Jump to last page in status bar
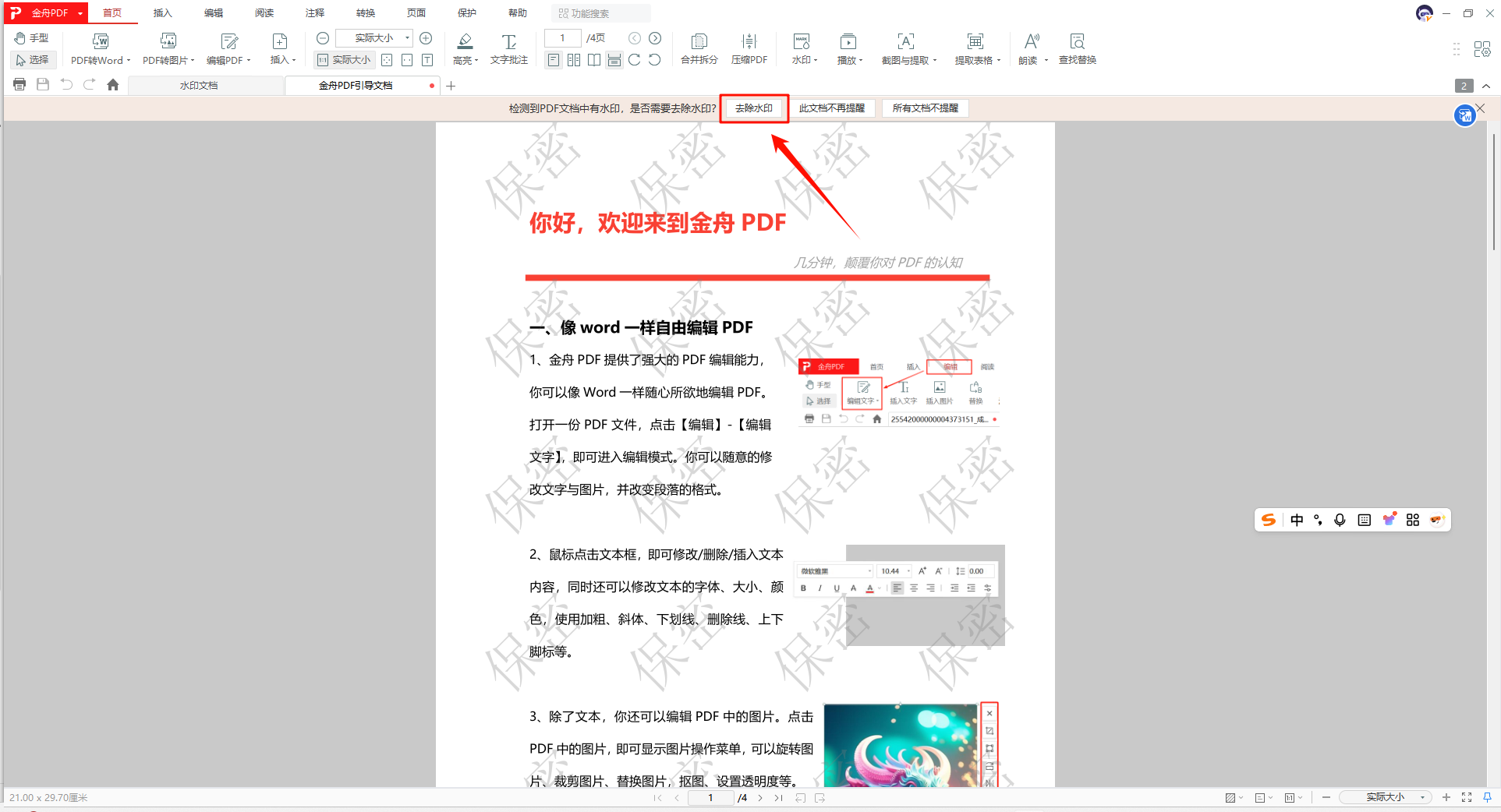Image resolution: width=1501 pixels, height=812 pixels. point(778,798)
